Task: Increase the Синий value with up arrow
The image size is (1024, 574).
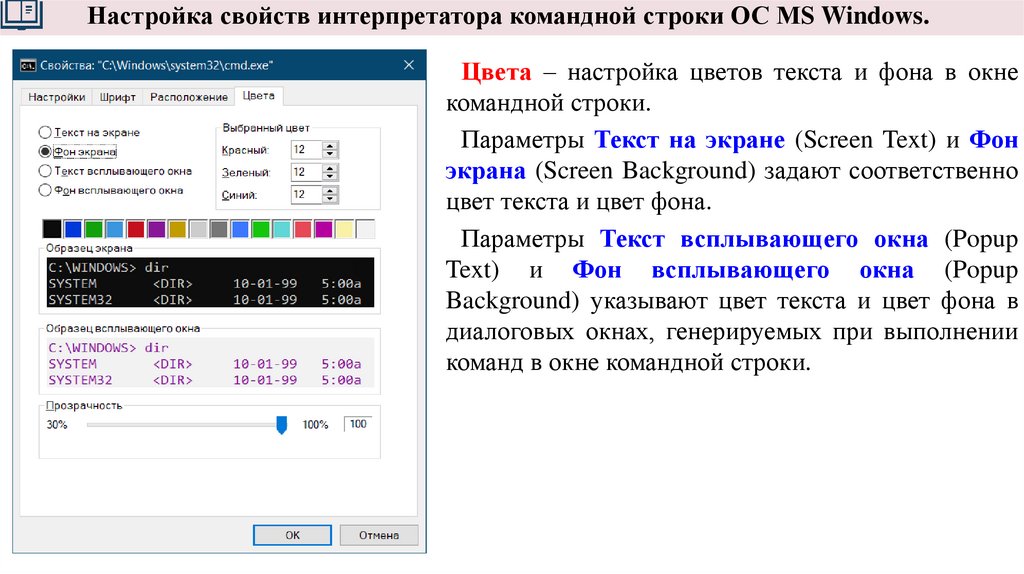Action: pos(330,190)
